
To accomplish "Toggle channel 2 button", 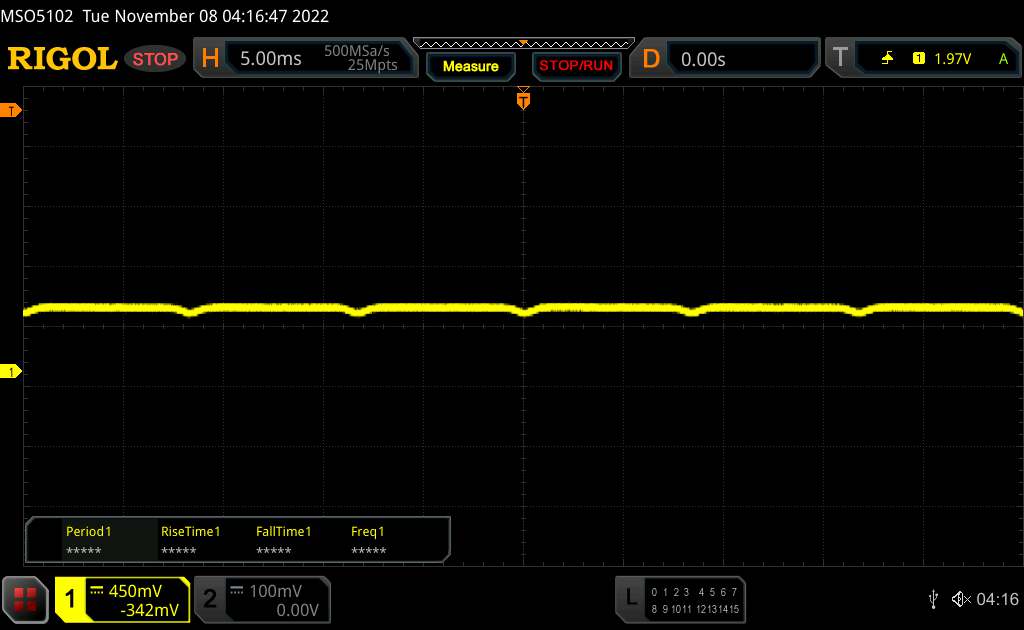I will [x=210, y=599].
